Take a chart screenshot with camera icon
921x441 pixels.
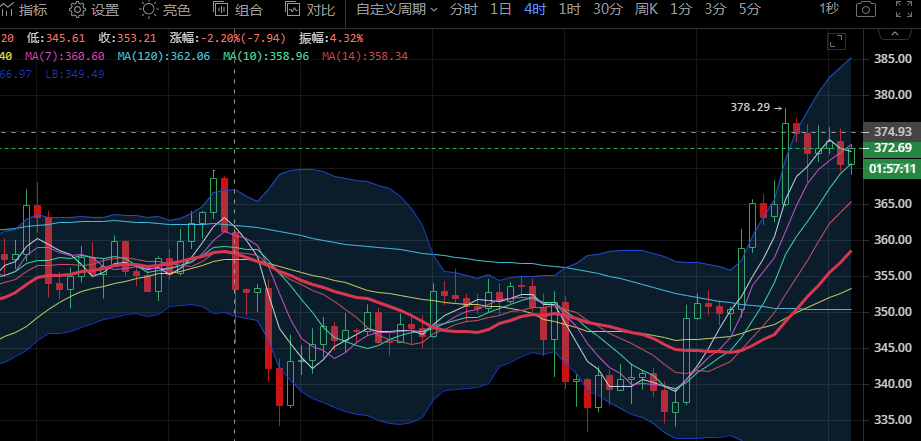point(867,10)
